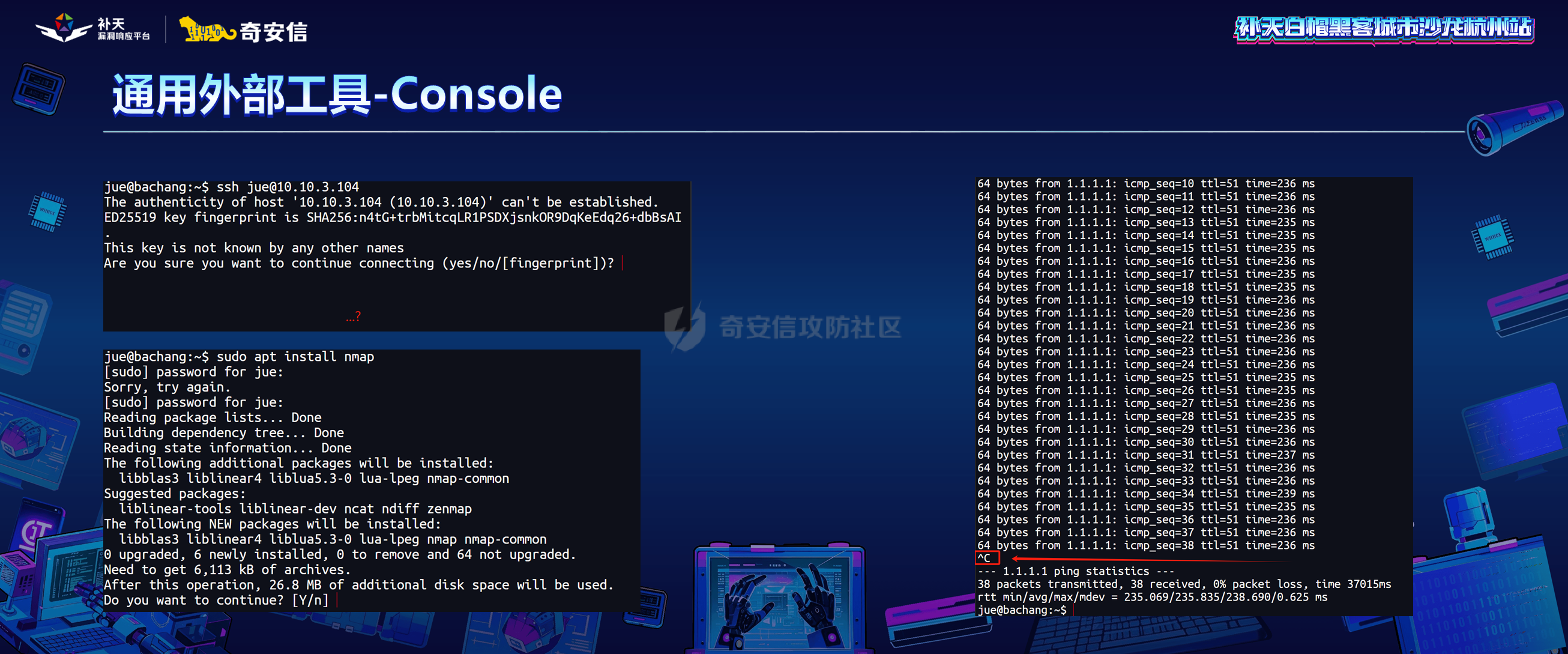Click the 'Suggested packages:' line
The width and height of the screenshot is (1568, 654).
coord(175,494)
